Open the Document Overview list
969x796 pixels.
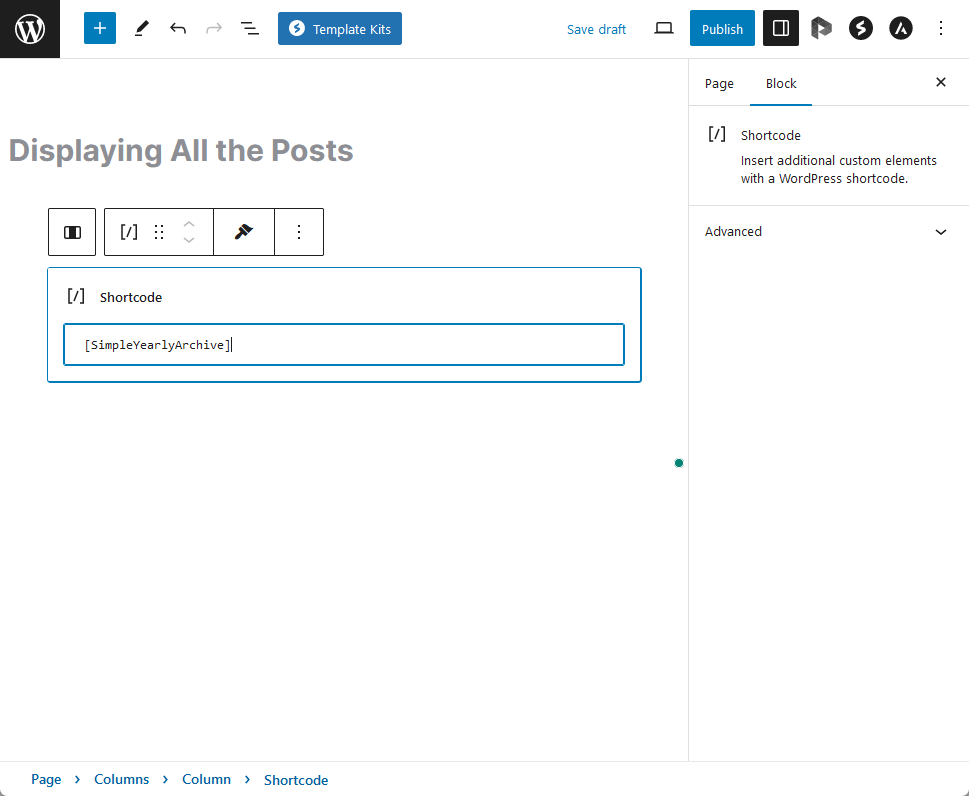(250, 28)
